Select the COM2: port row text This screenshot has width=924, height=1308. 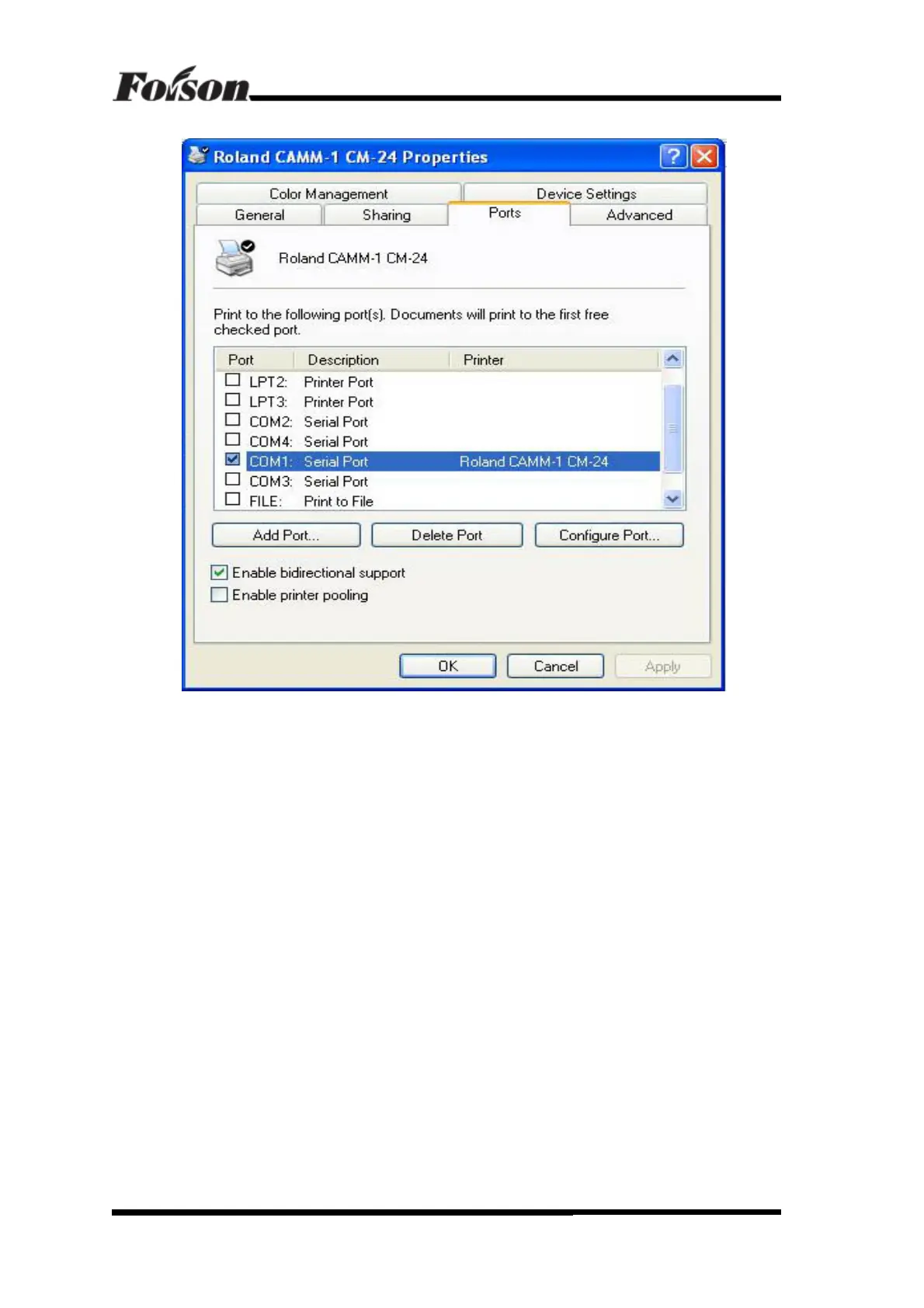tap(270, 422)
